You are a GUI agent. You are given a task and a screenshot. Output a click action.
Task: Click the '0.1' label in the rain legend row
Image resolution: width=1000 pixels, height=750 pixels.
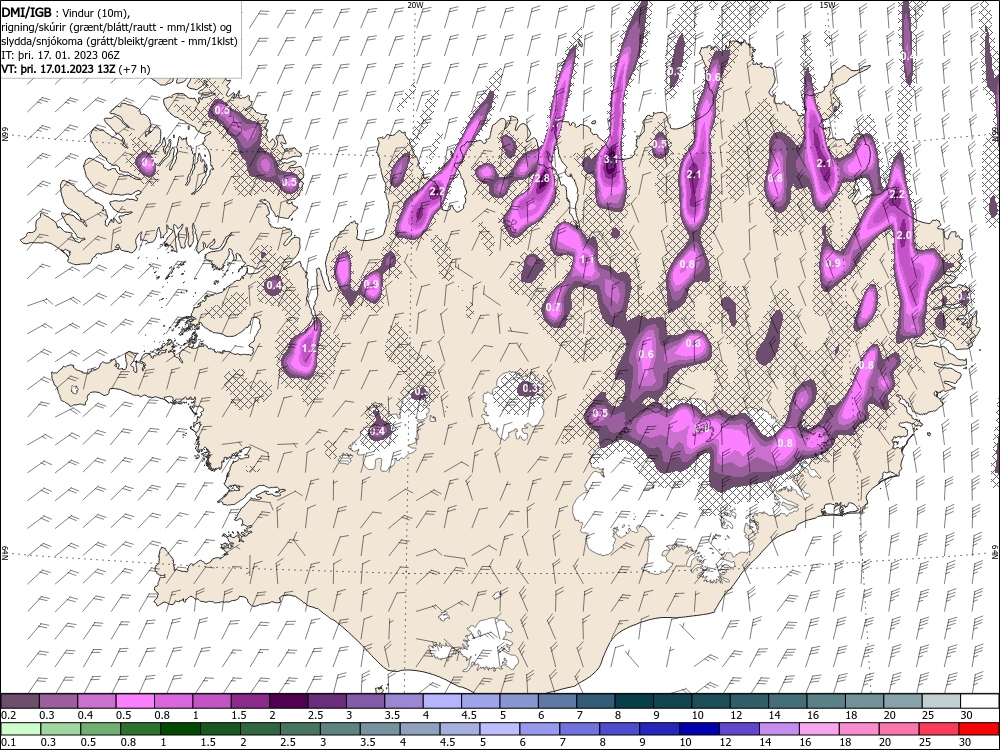point(9,743)
